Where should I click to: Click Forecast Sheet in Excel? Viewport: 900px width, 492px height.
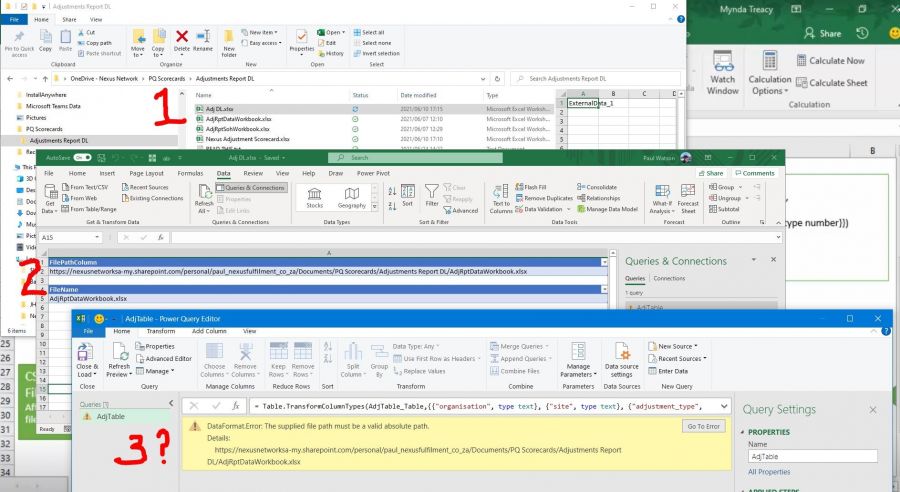(x=688, y=199)
